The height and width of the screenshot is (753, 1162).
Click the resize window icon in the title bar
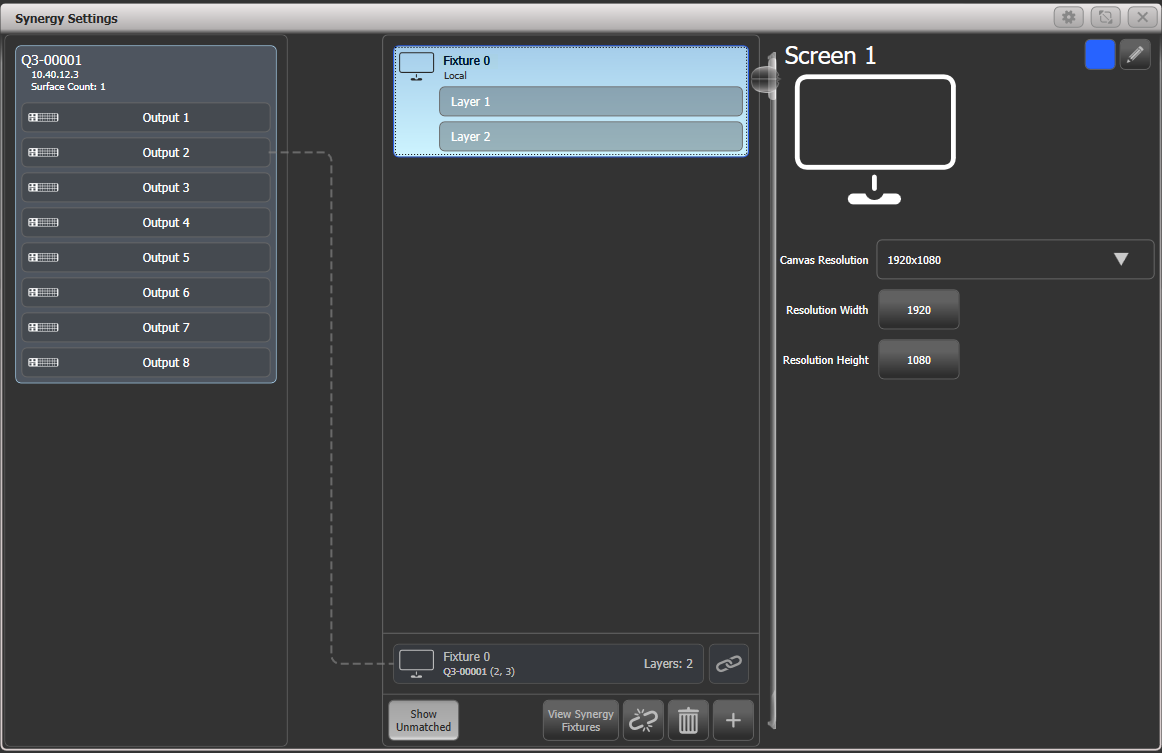(x=1105, y=17)
